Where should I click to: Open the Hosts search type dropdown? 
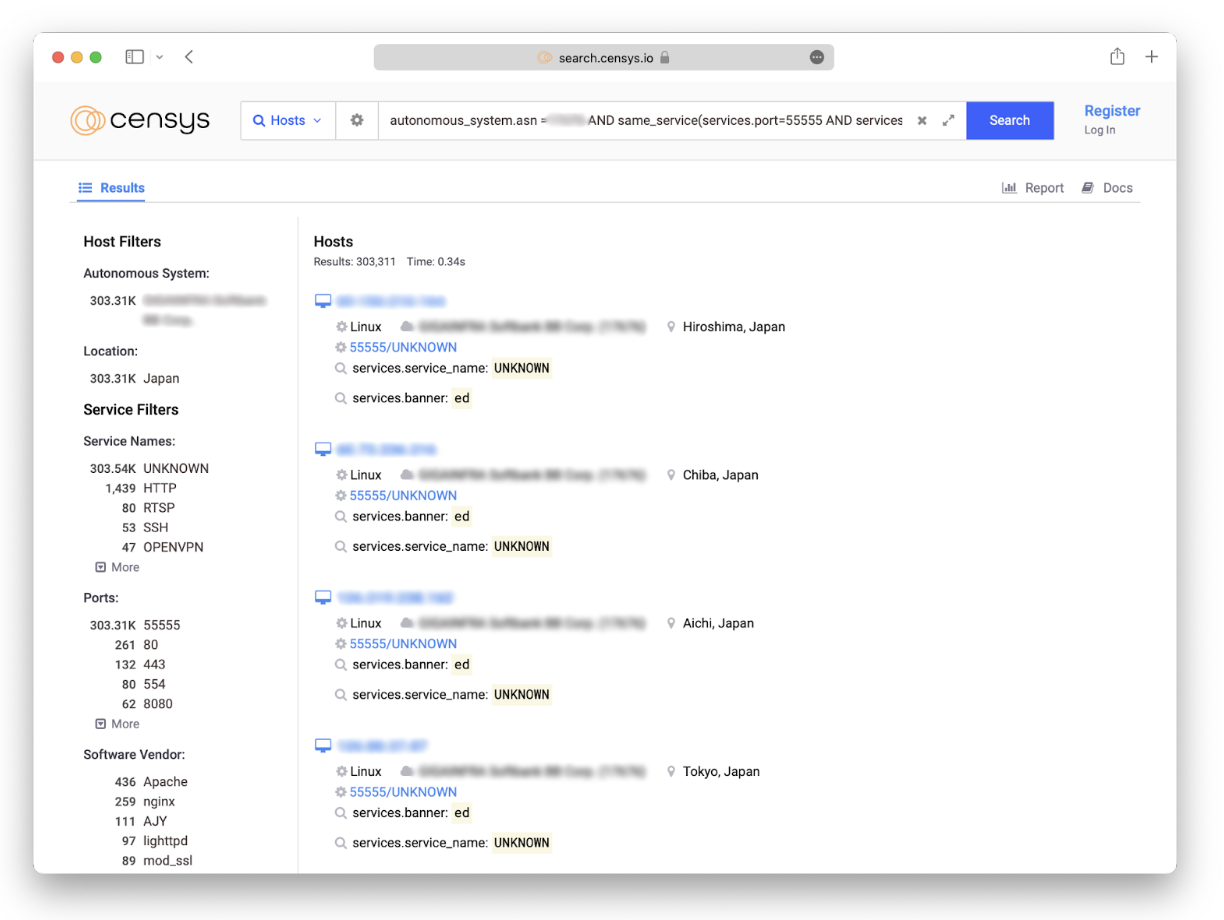coord(288,121)
